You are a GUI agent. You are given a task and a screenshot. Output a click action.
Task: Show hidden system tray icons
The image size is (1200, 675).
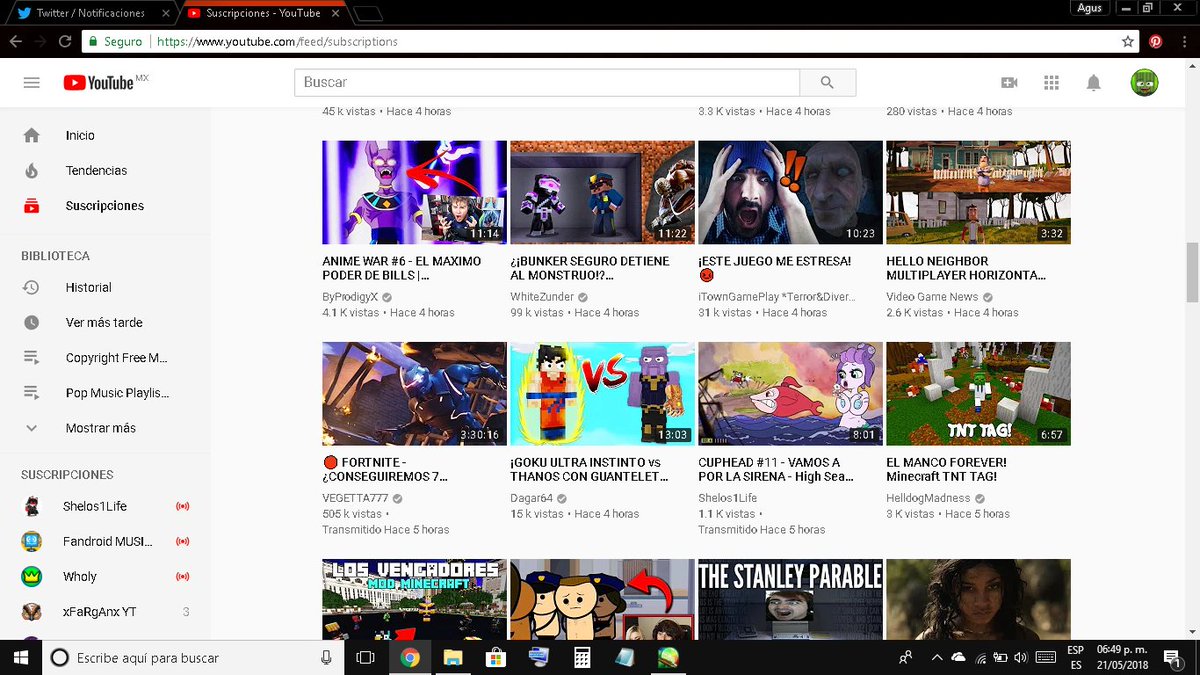tap(936, 657)
